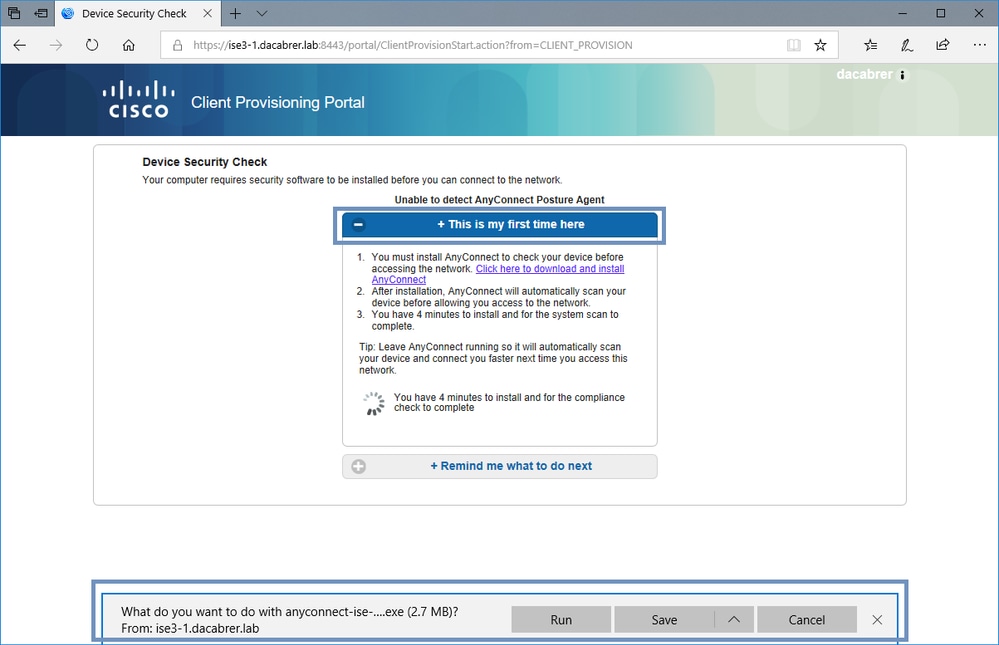Click the lock icon in the address bar
Image resolution: width=999 pixels, height=645 pixels.
(178, 45)
